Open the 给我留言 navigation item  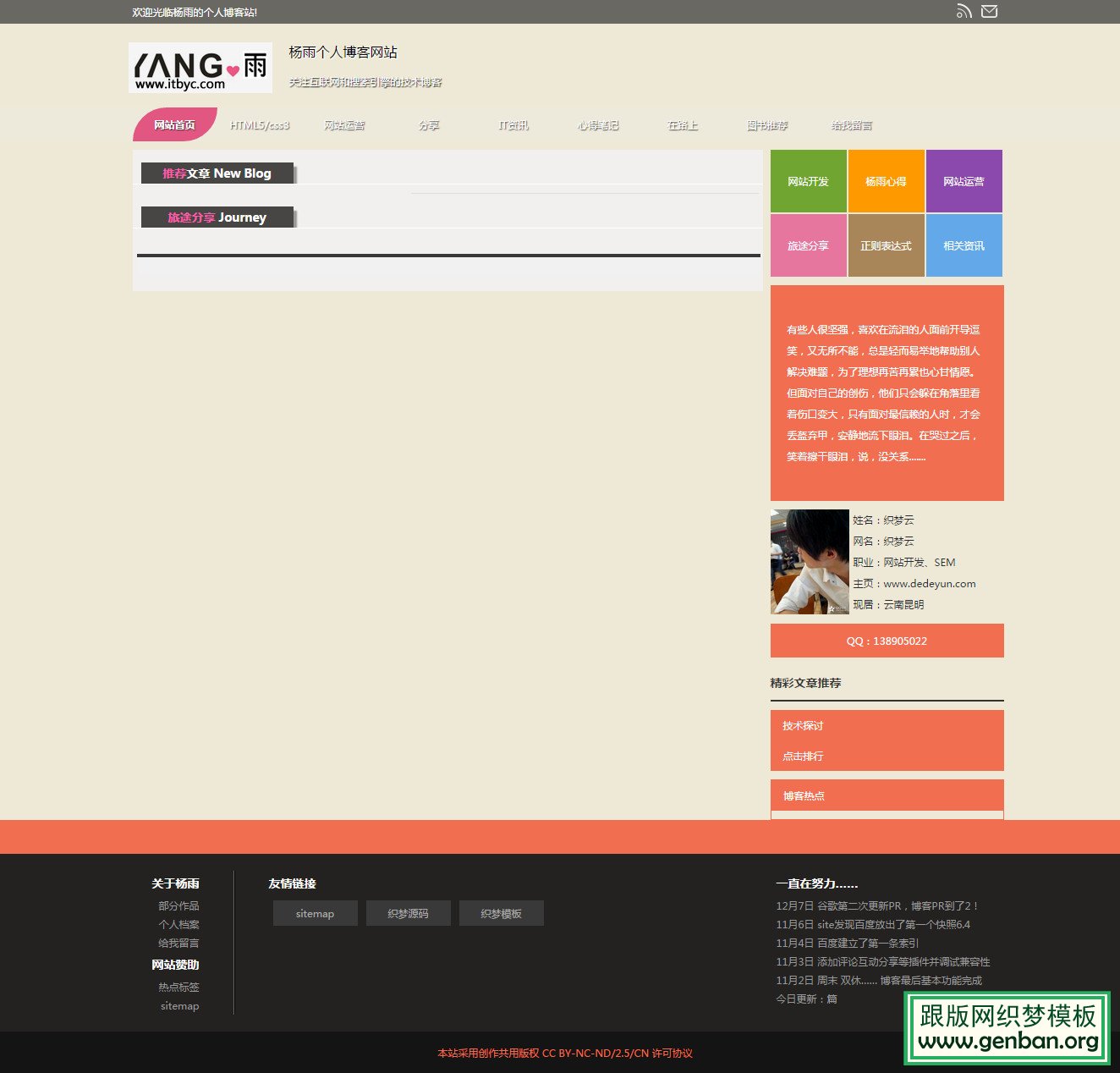point(851,125)
